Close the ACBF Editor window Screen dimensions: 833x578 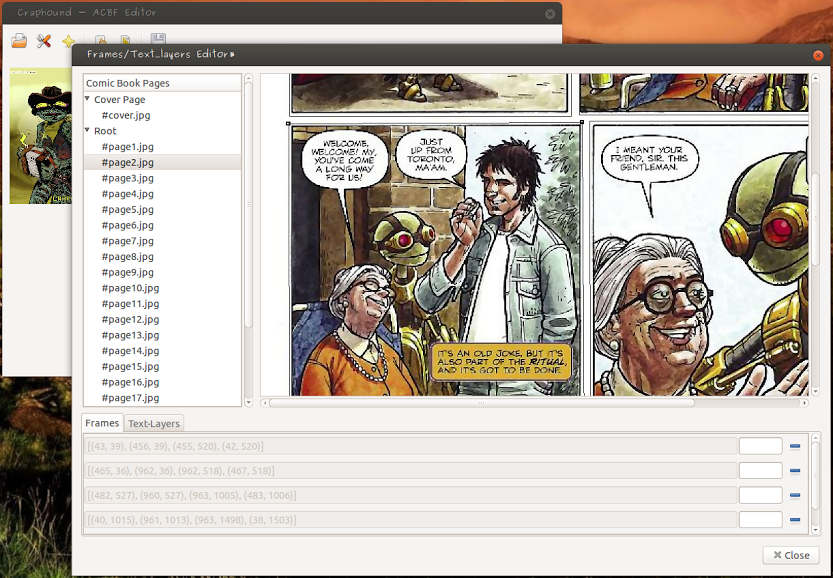550,14
